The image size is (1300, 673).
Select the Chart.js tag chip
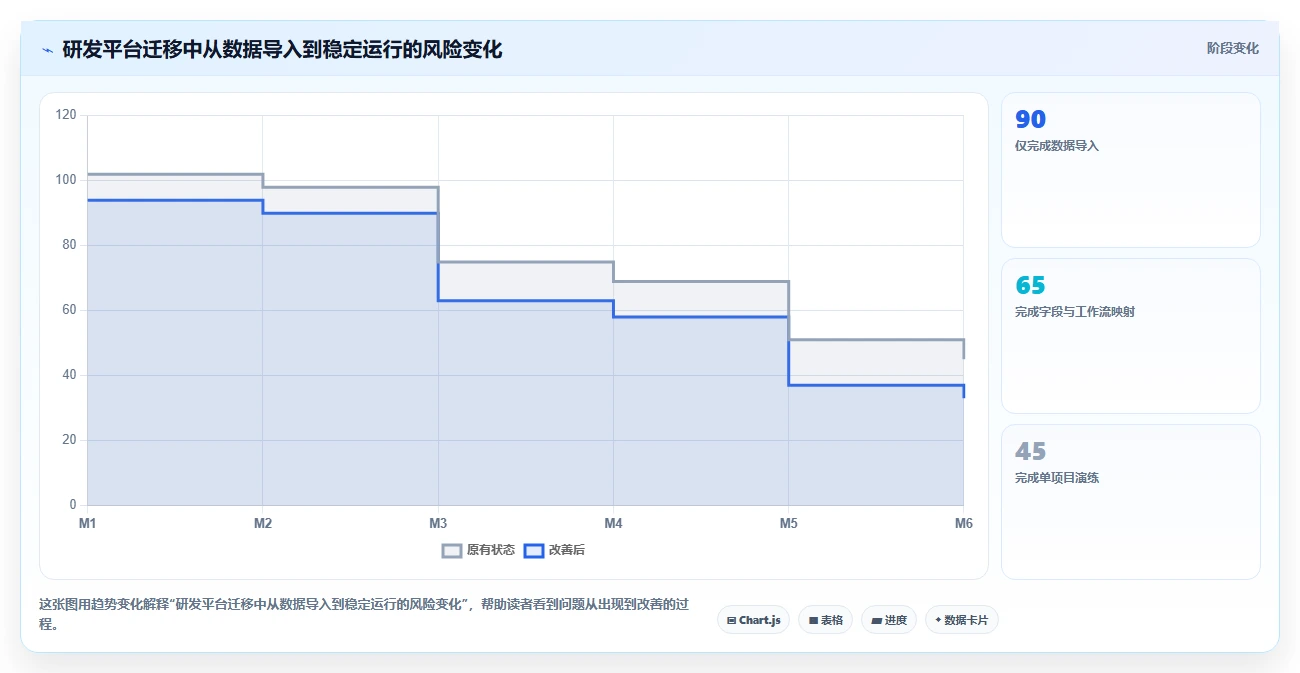[753, 620]
